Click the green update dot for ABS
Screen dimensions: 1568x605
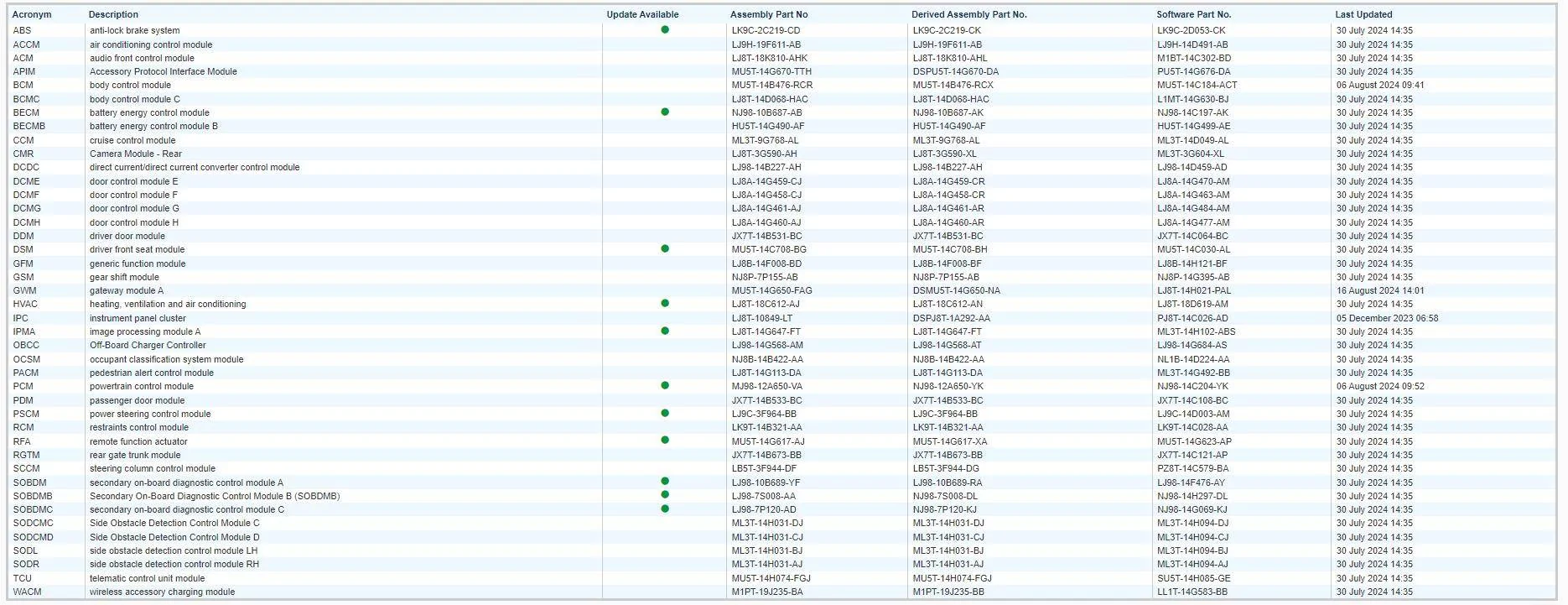click(x=665, y=29)
